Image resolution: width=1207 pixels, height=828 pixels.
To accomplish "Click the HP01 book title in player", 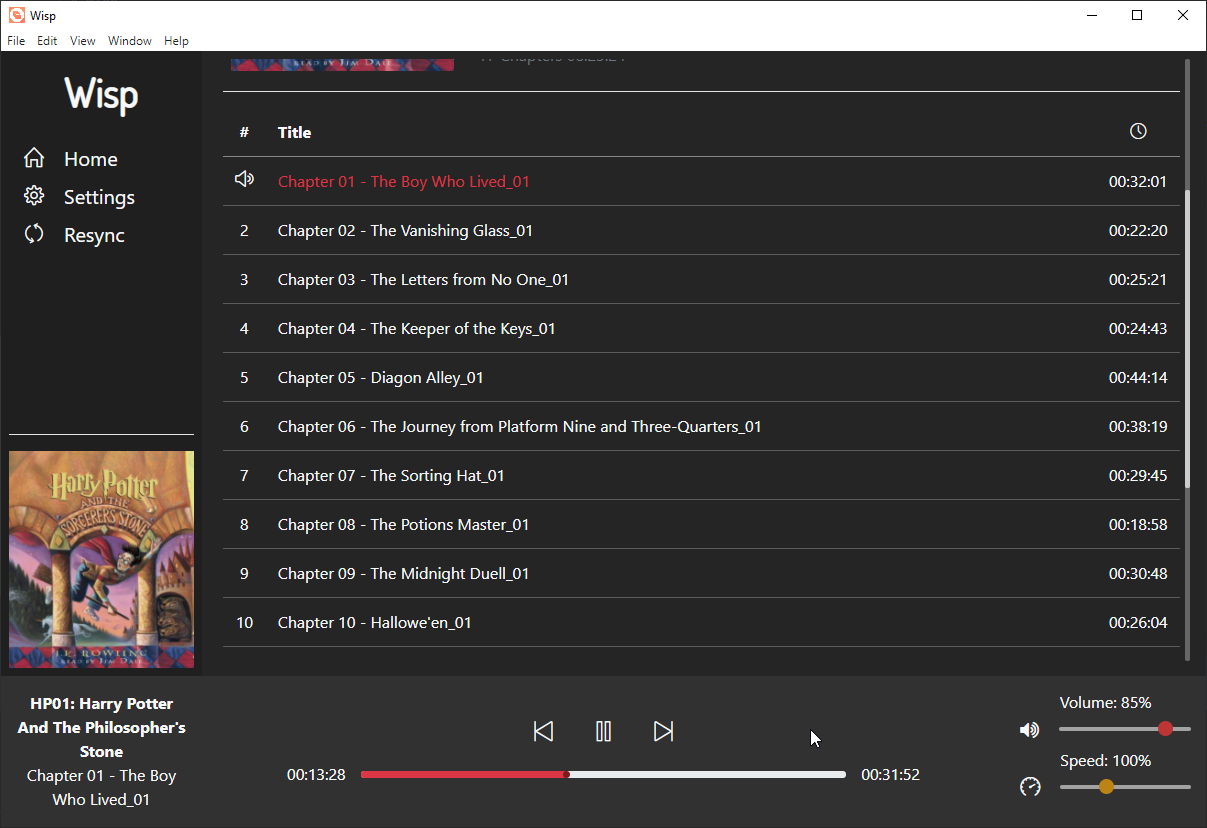I will tap(101, 727).
